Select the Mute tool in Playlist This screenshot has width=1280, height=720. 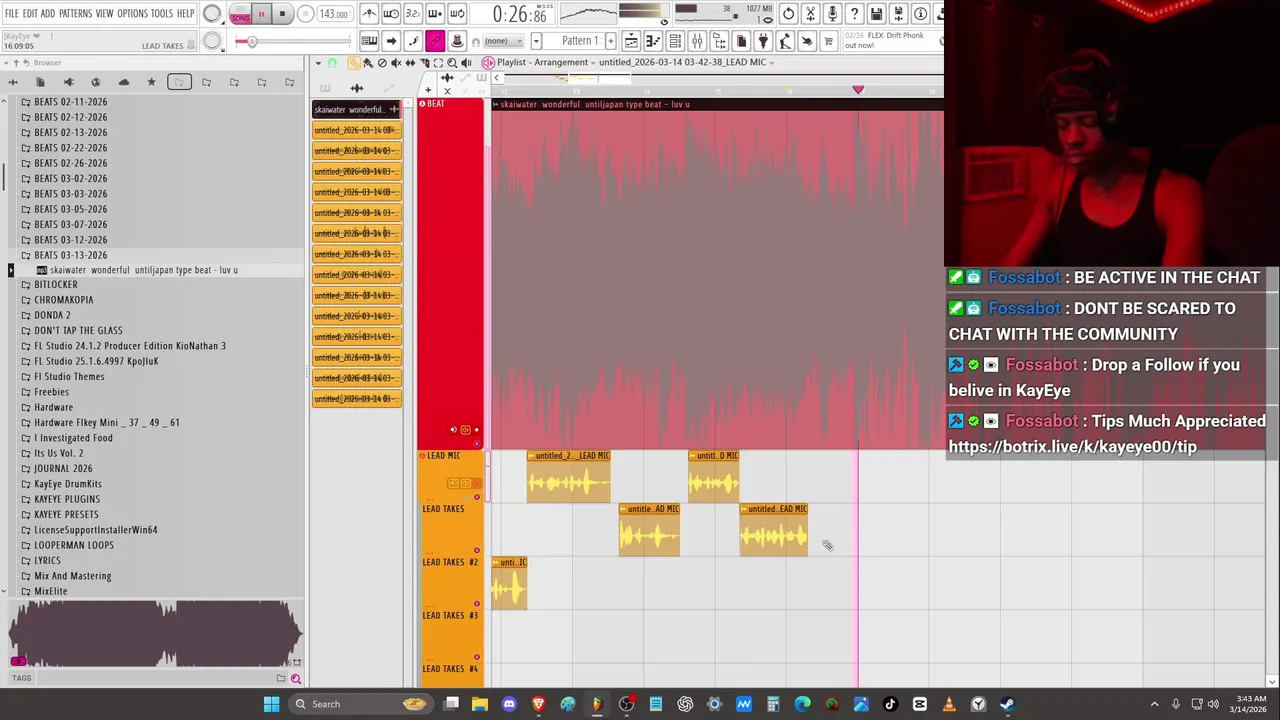pos(396,62)
